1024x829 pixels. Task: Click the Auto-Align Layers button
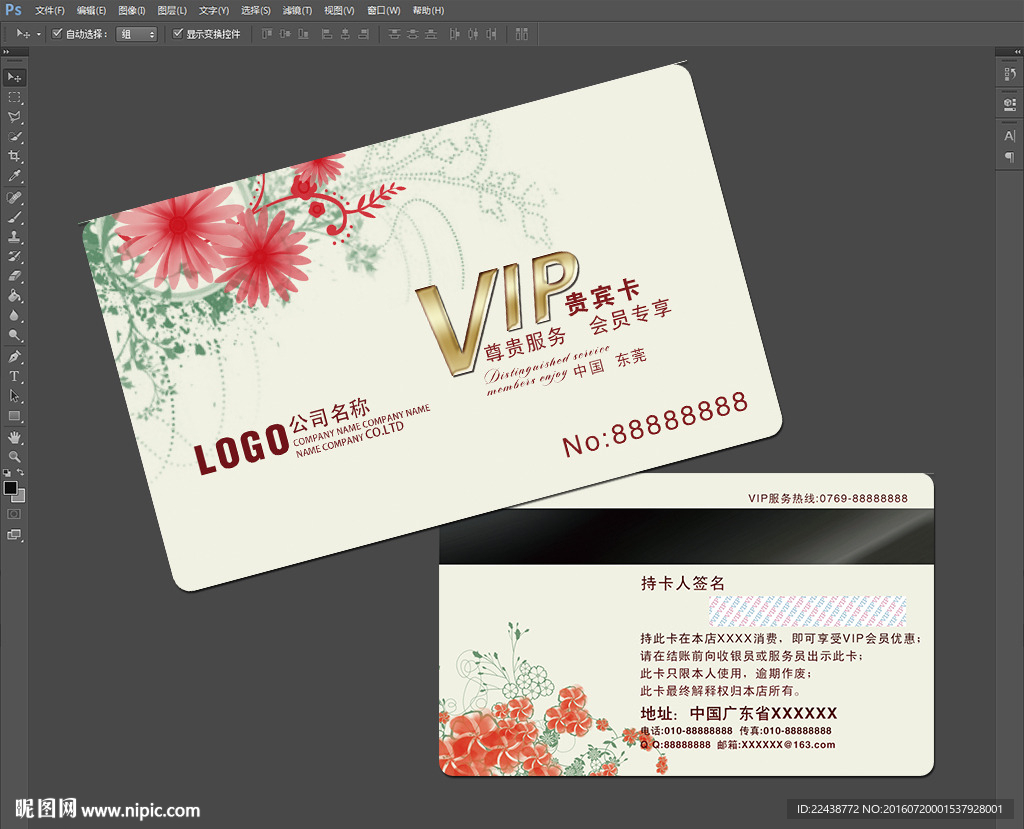[521, 33]
